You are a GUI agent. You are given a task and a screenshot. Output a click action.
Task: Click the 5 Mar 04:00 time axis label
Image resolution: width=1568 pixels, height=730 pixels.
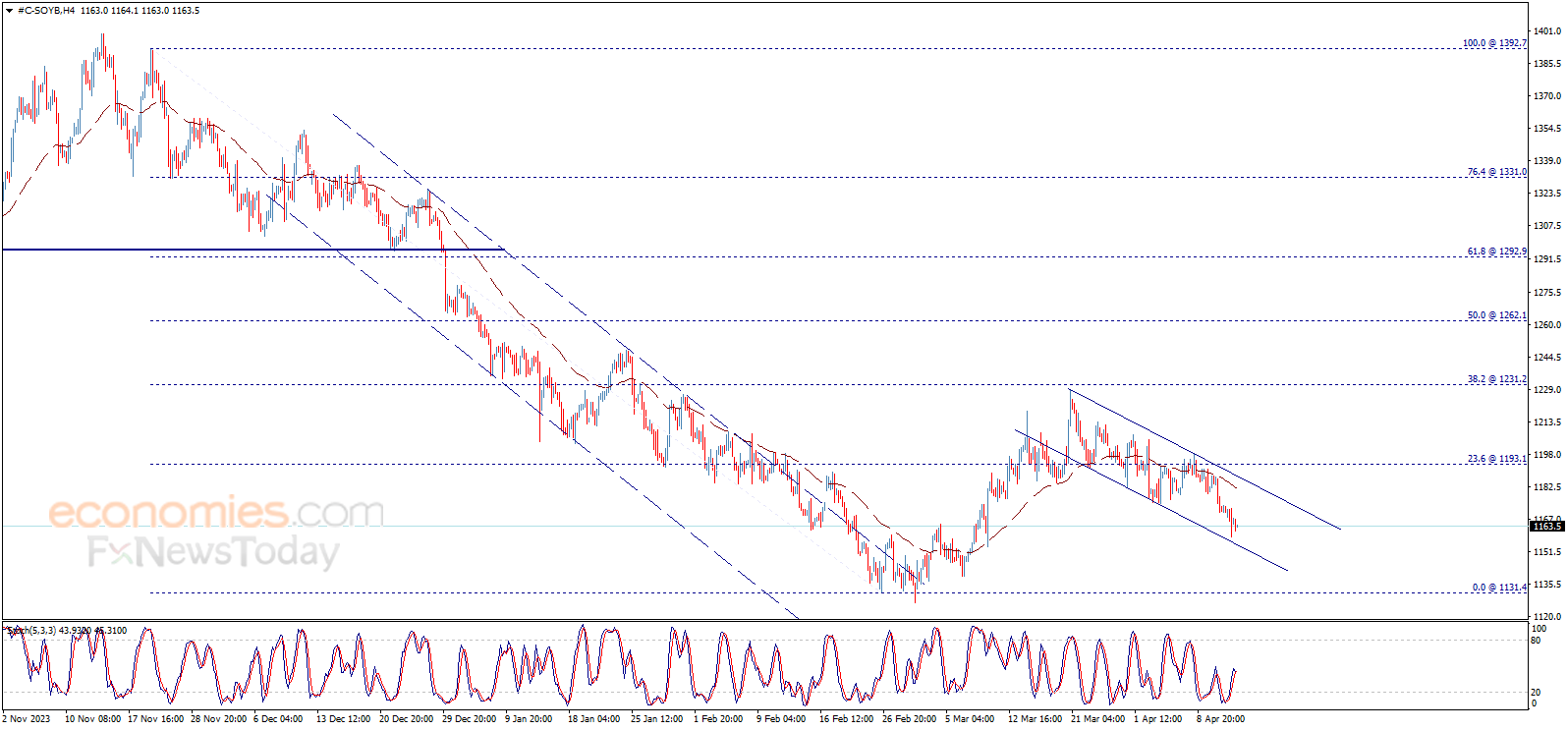coord(970,719)
